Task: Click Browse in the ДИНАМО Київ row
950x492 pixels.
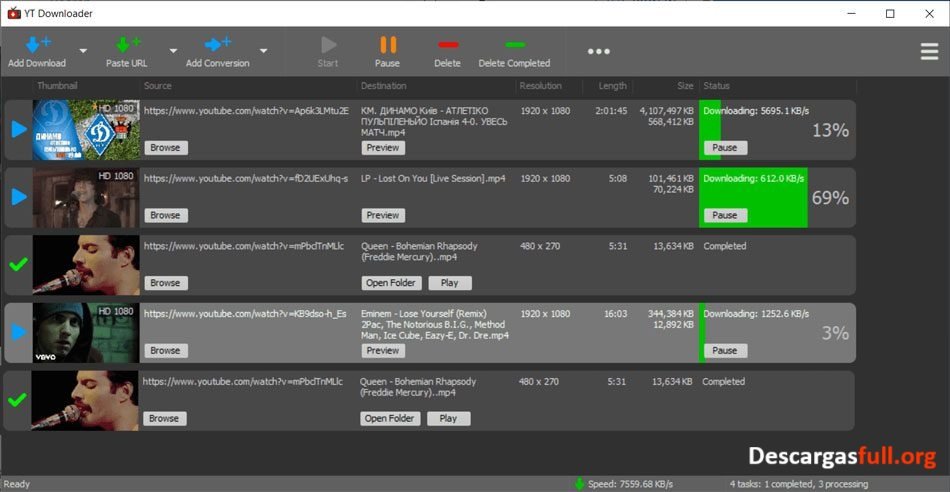Action: coord(166,147)
